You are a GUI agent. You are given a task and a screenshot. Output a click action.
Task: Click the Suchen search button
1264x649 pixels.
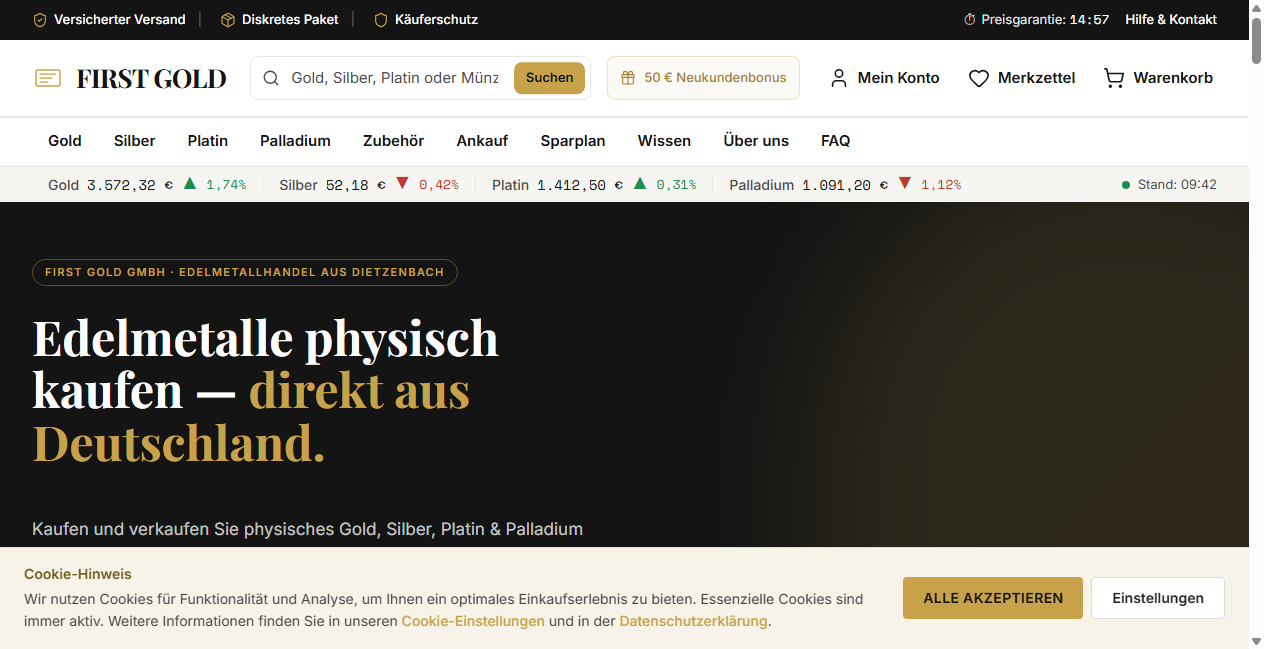pyautogui.click(x=550, y=78)
